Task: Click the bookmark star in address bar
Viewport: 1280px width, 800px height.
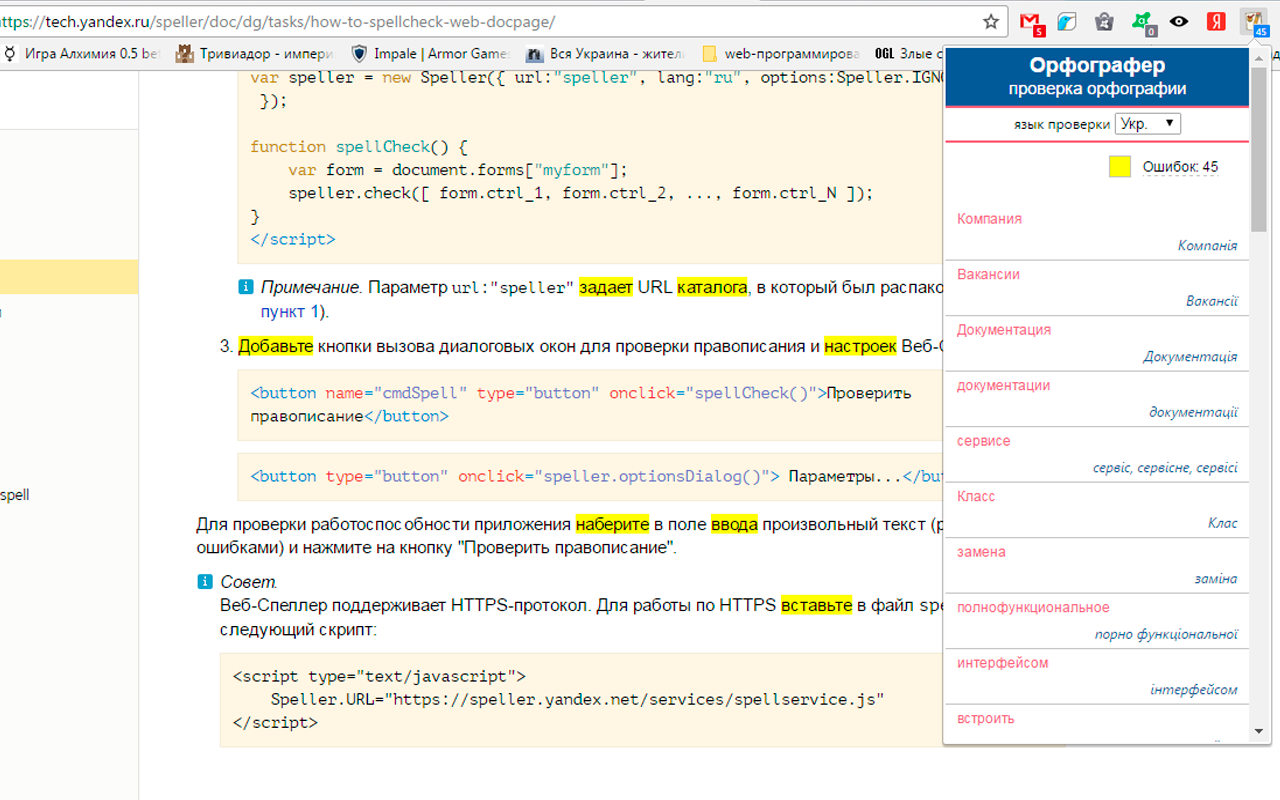Action: [991, 21]
